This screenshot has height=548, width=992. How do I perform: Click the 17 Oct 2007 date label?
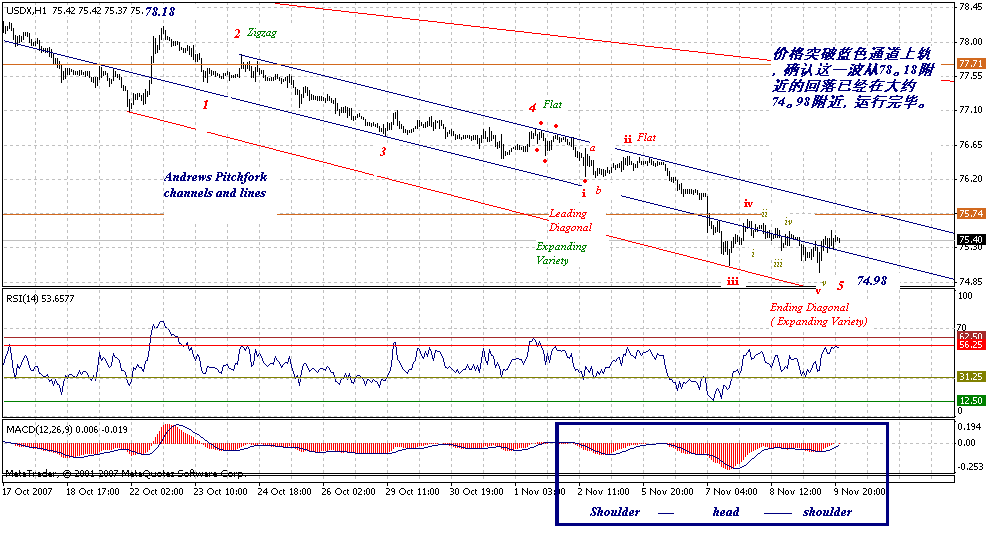pyautogui.click(x=27, y=492)
